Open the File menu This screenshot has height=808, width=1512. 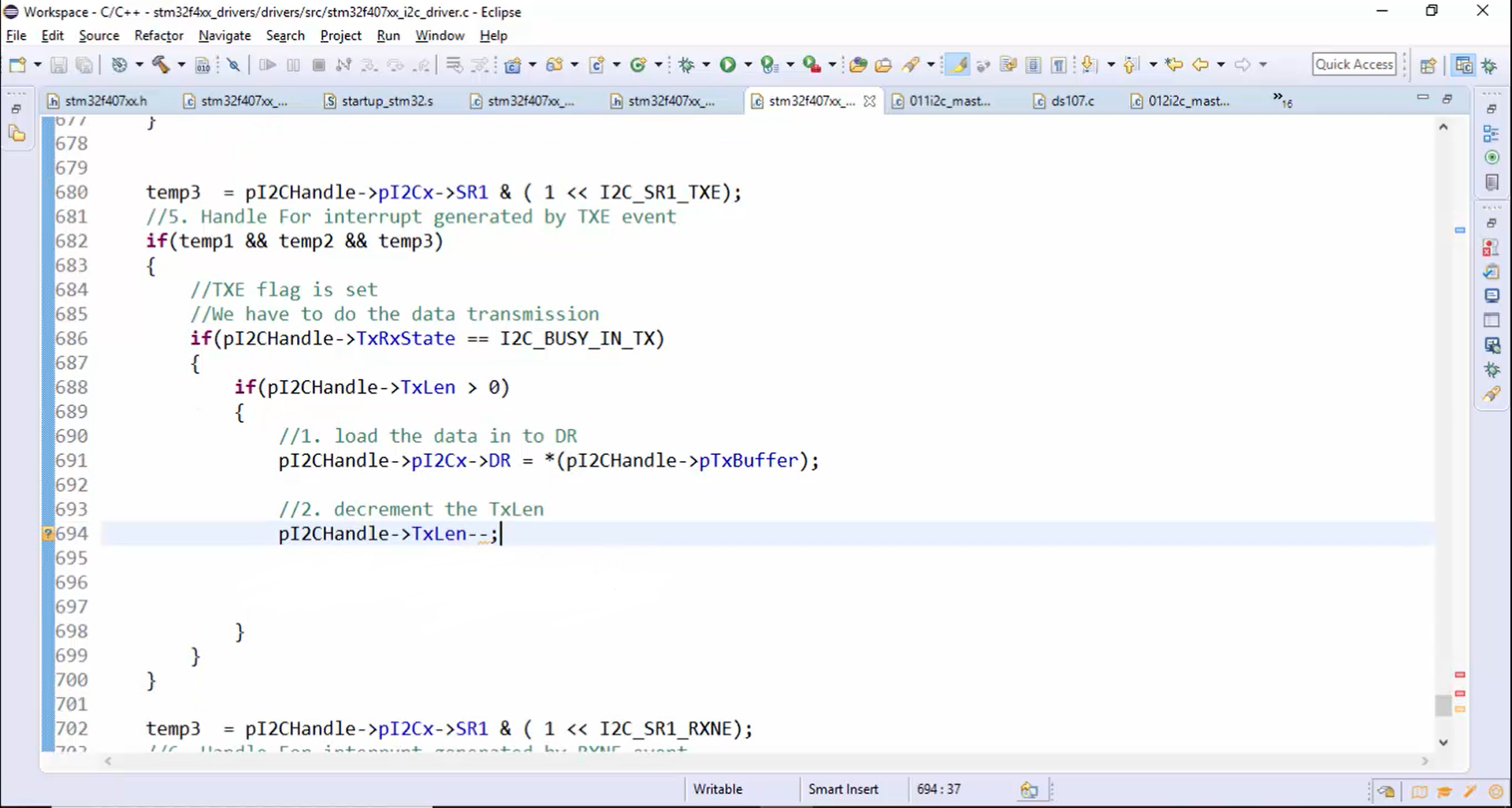pyautogui.click(x=16, y=35)
